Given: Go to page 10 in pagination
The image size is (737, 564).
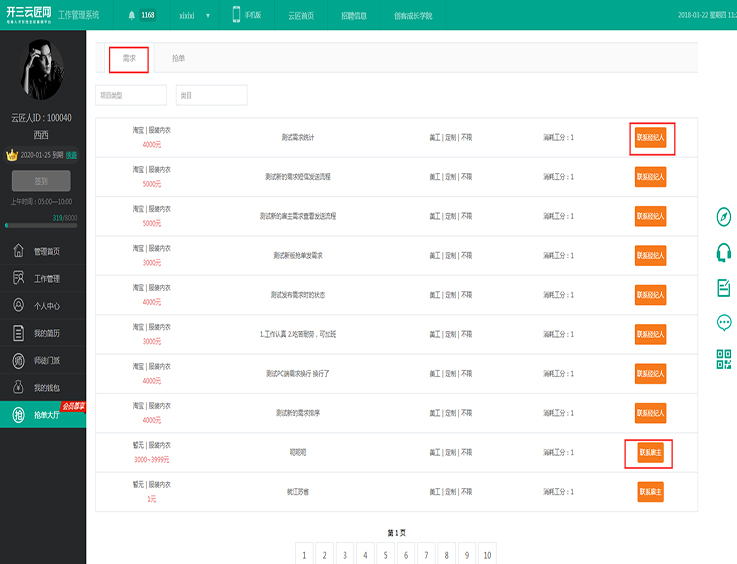Looking at the screenshot, I should point(487,555).
